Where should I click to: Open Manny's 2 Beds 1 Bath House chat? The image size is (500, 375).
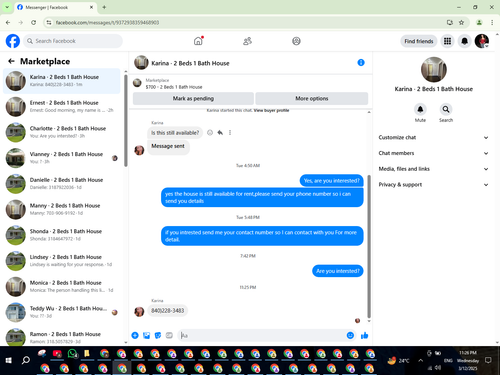(x=62, y=209)
